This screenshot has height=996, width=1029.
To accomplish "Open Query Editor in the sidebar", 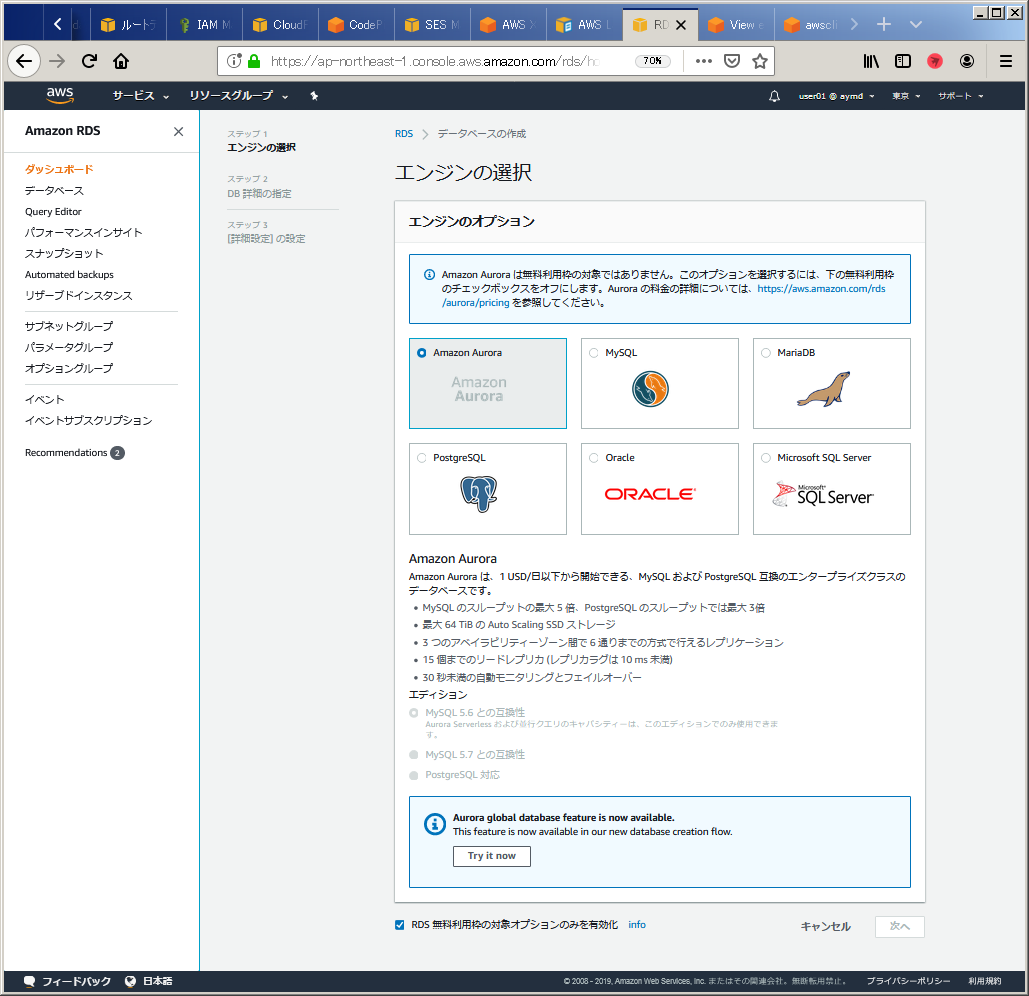I will [53, 212].
